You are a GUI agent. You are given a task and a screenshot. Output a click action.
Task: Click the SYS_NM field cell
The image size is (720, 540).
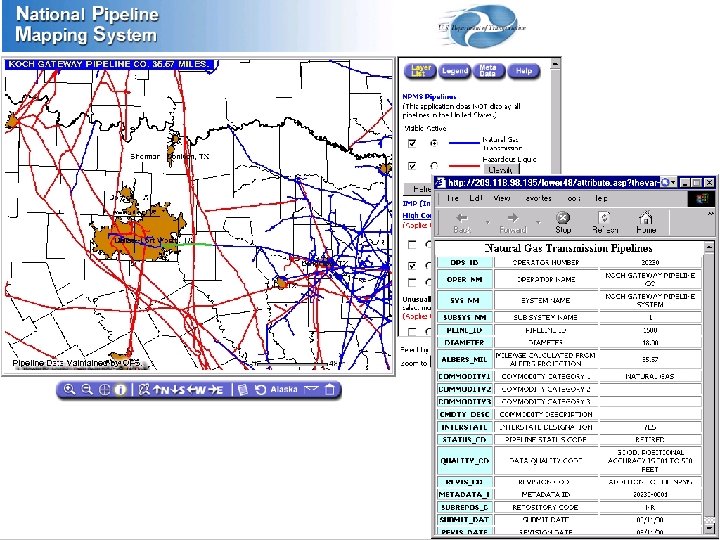click(x=464, y=300)
